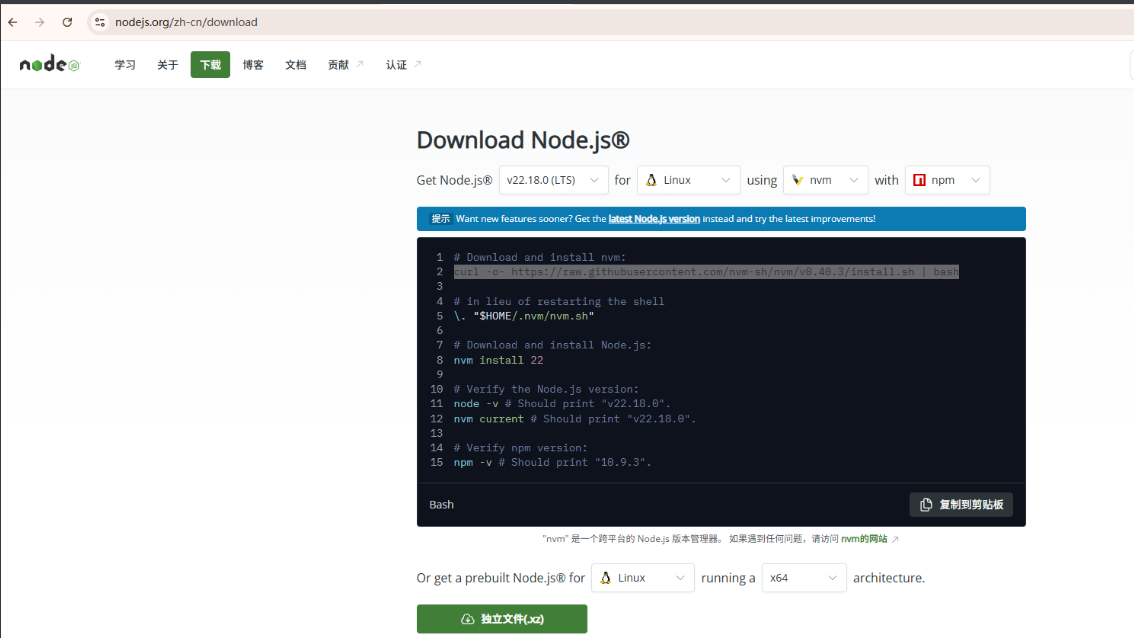Viewport: 1134px width, 638px height.
Task: Expand the nvm installer dropdown
Action: (825, 180)
